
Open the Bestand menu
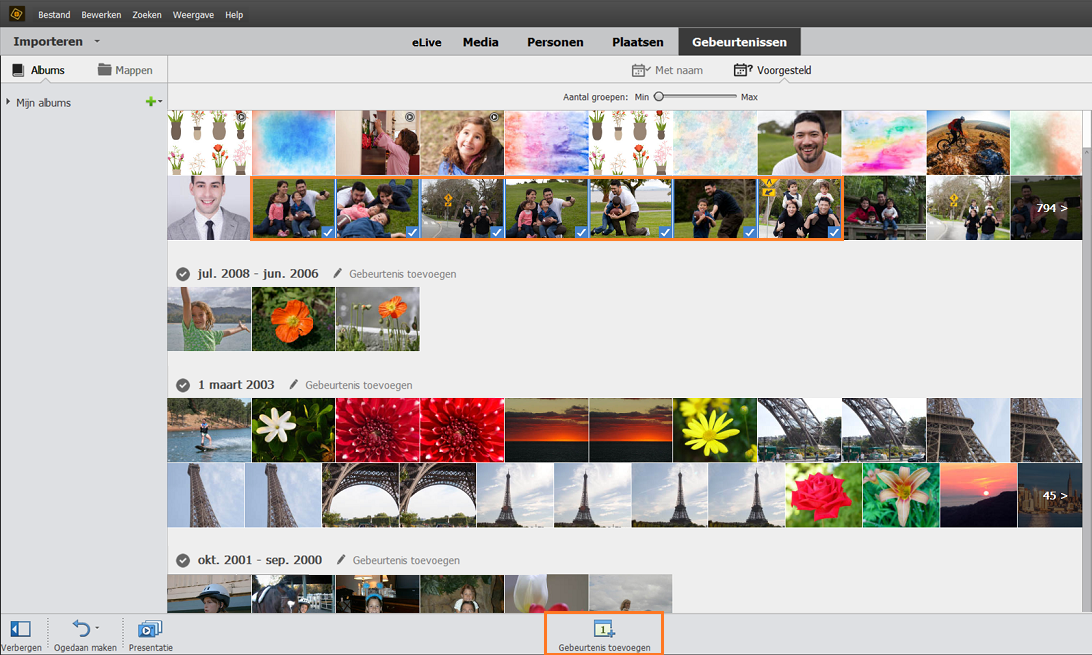pos(54,15)
